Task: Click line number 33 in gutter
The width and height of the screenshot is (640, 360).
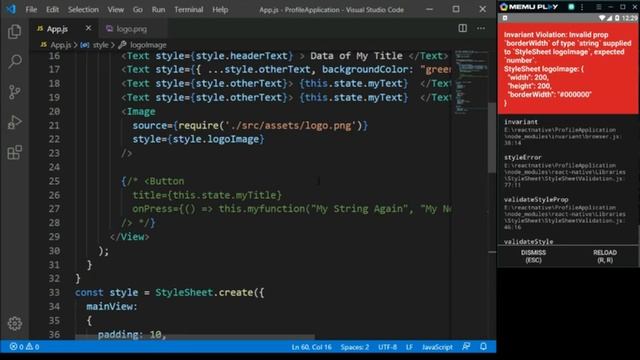Action: tap(54, 292)
